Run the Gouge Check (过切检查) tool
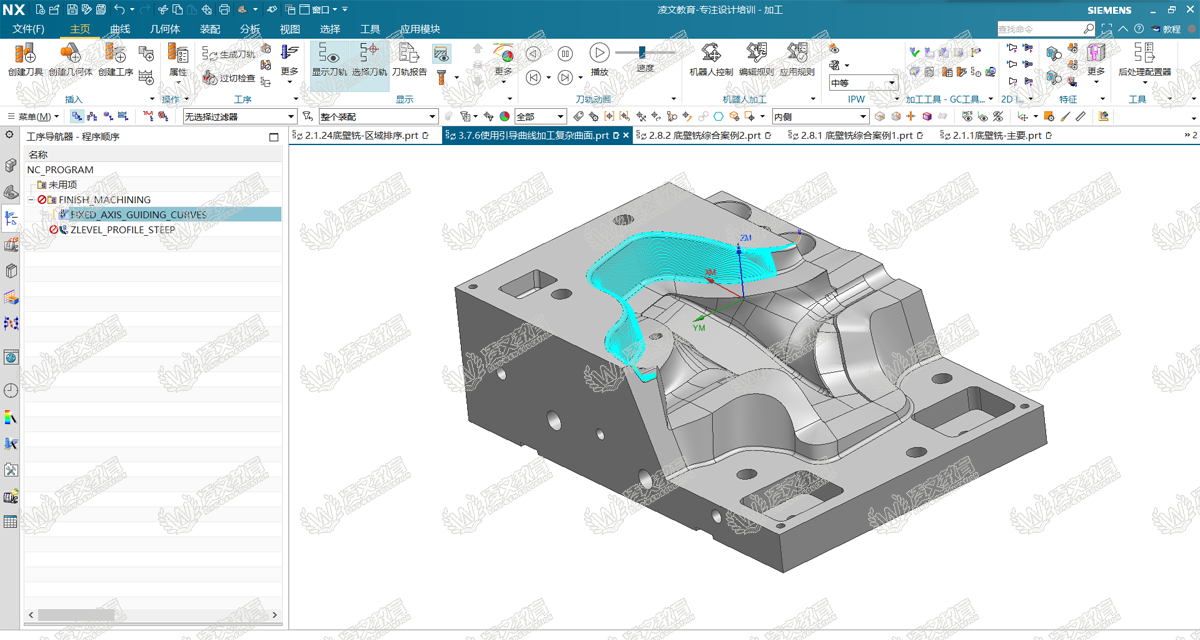The height and width of the screenshot is (640, 1200). point(228,77)
